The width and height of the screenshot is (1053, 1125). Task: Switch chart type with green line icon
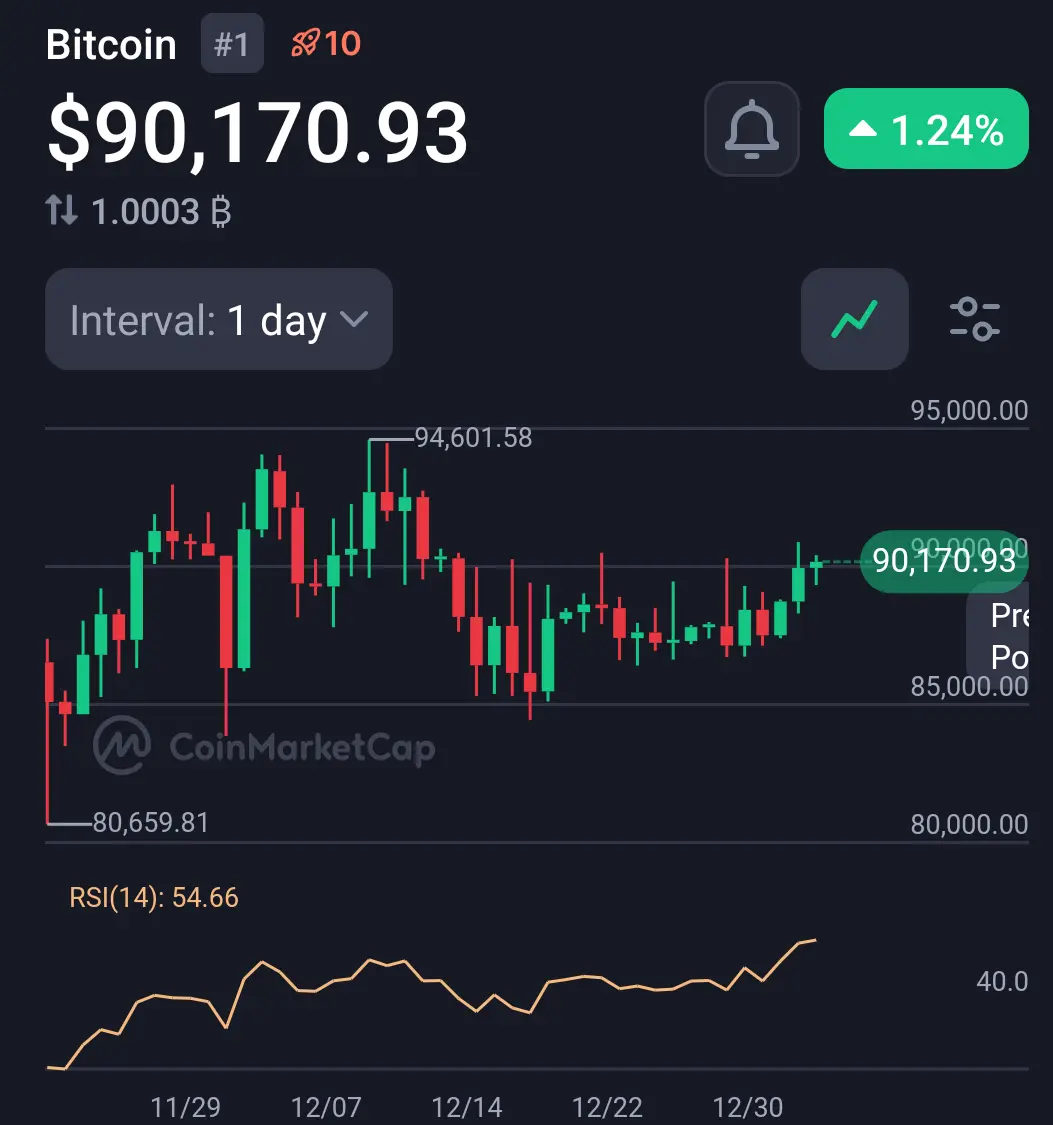[x=854, y=319]
